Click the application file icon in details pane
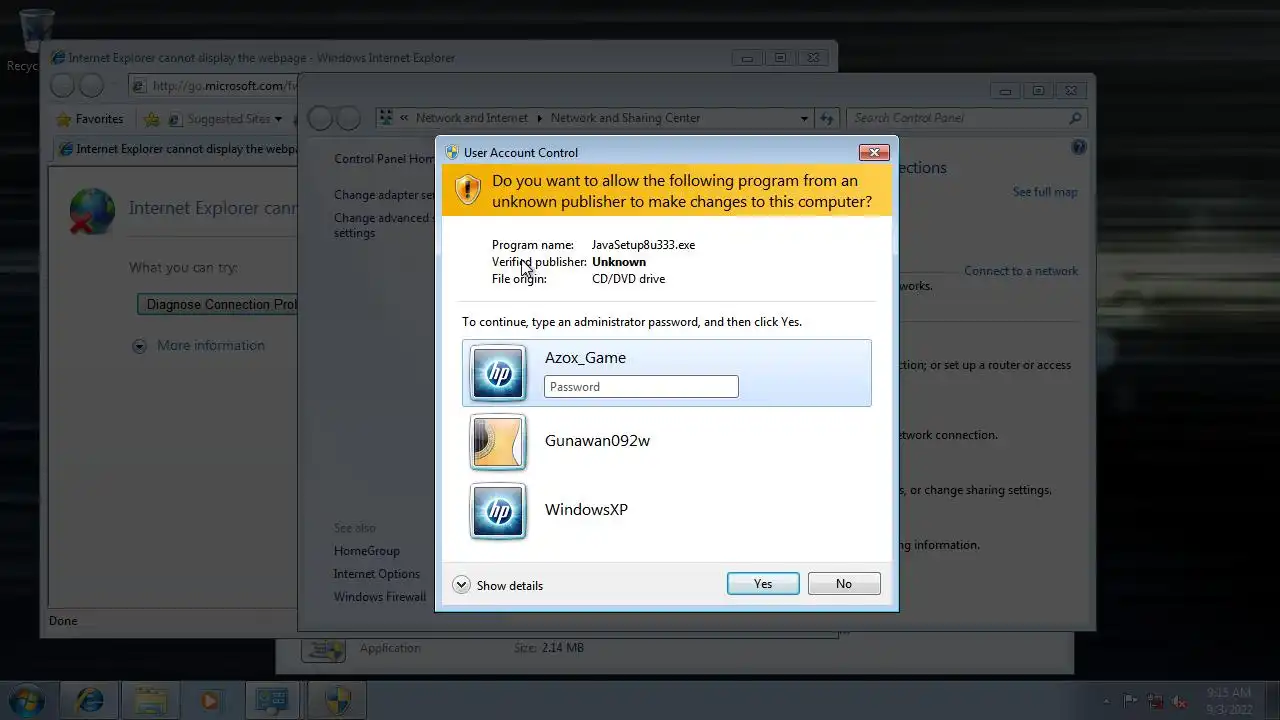The height and width of the screenshot is (720, 1280). click(322, 651)
